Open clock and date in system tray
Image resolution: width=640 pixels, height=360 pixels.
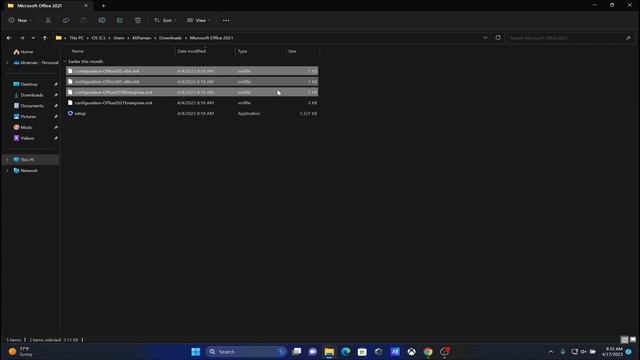click(613, 352)
